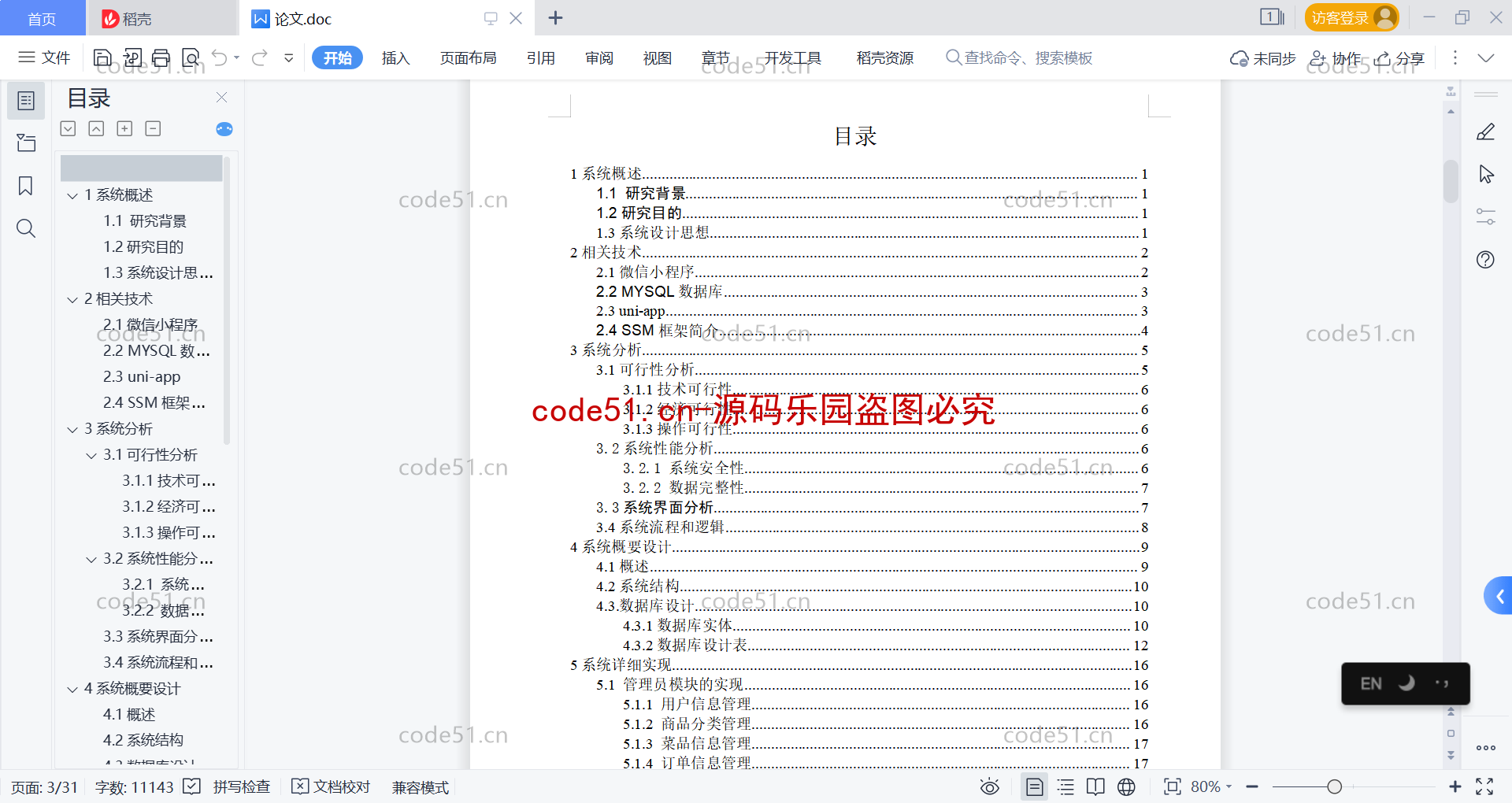
Task: Click the 文档校对 button in status bar
Action: (331, 786)
